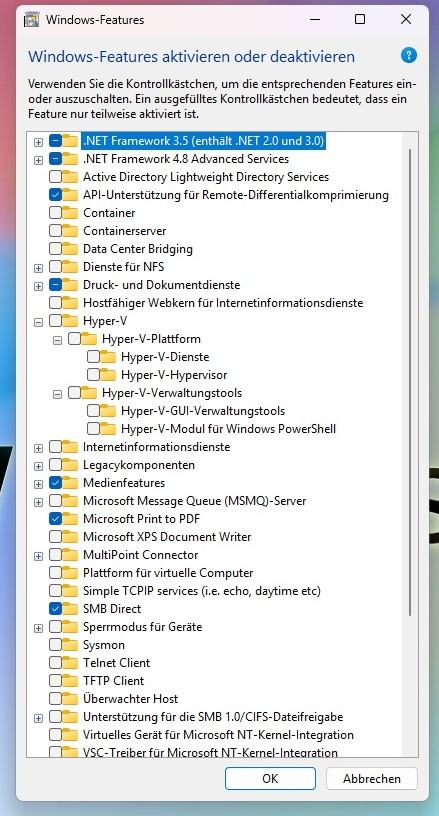This screenshot has height=816, width=439.
Task: Click the folder icon beside Data Center Bridging
Action: click(x=70, y=249)
